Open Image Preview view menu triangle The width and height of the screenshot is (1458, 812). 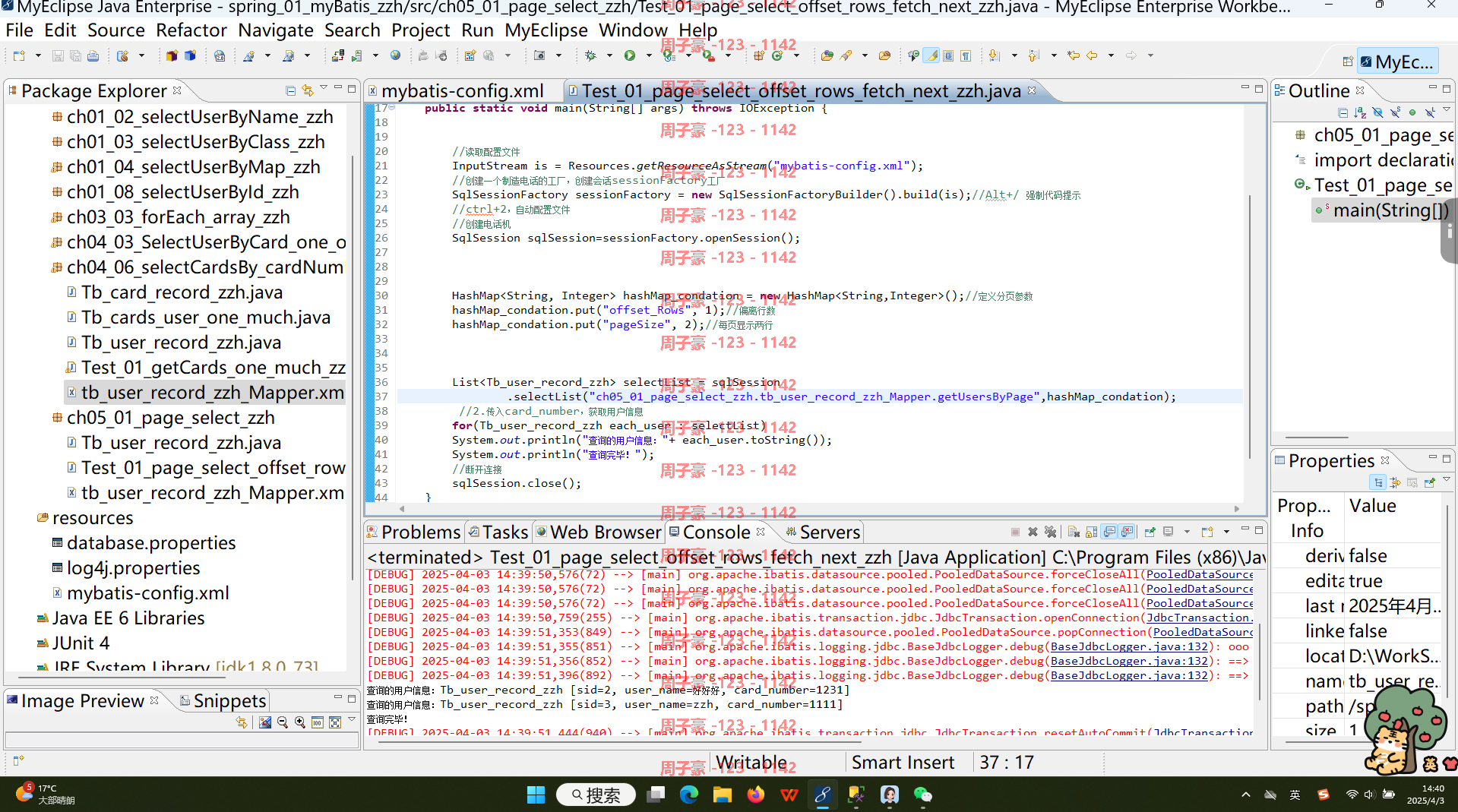[352, 719]
